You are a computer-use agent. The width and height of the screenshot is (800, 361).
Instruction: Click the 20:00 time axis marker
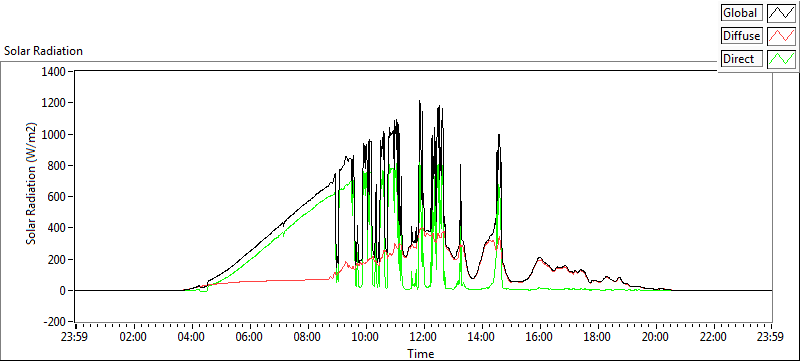pyautogui.click(x=656, y=337)
